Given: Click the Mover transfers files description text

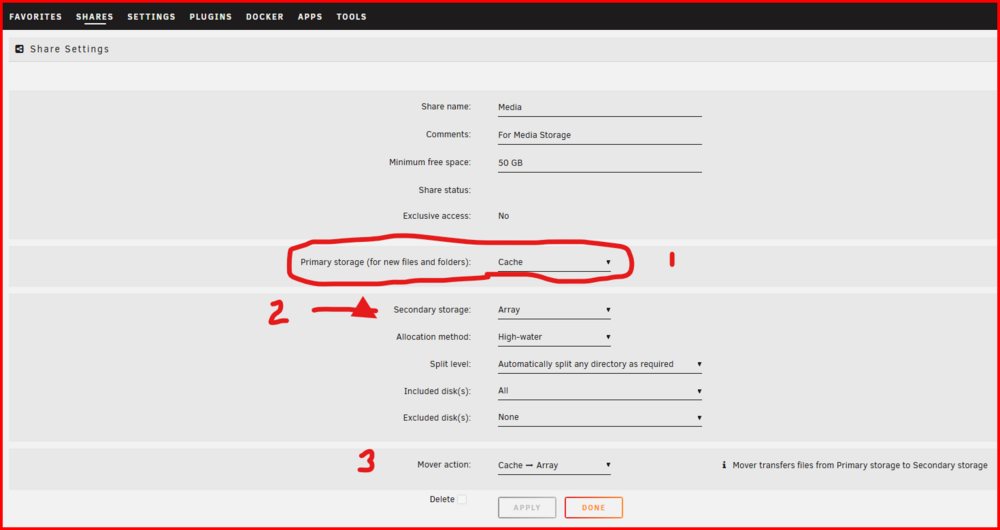Looking at the screenshot, I should point(860,466).
